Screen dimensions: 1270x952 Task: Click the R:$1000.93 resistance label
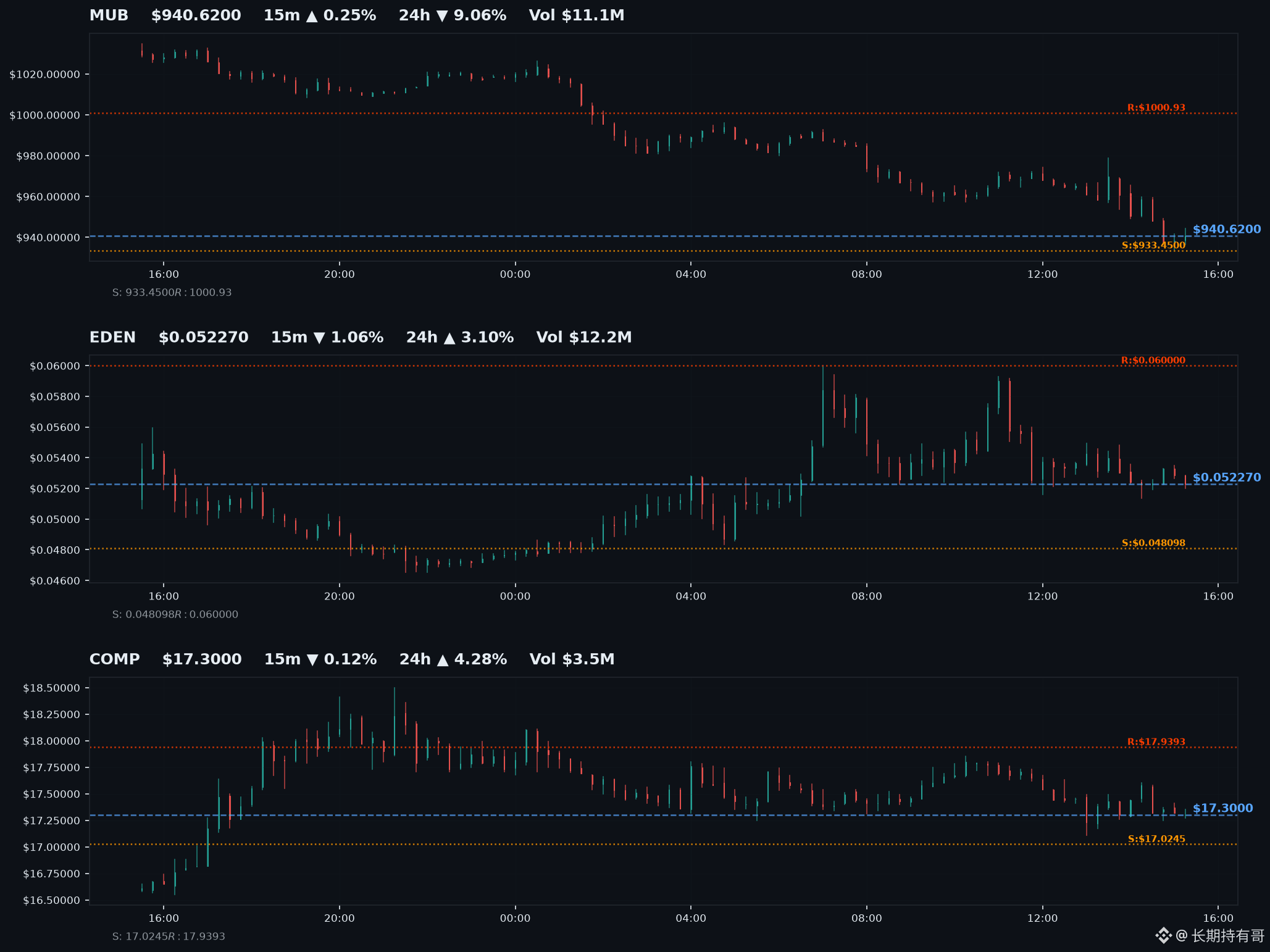[x=1156, y=107]
